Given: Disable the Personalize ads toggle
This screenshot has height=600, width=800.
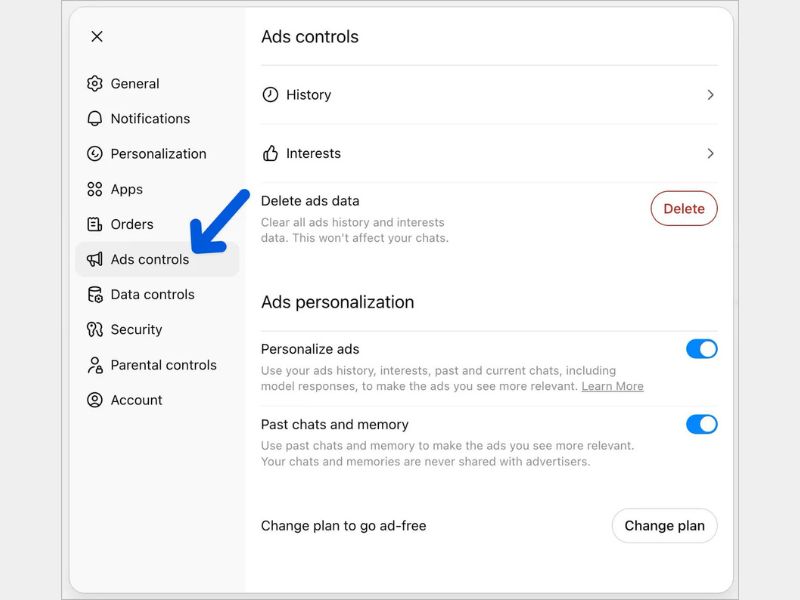Looking at the screenshot, I should (701, 349).
